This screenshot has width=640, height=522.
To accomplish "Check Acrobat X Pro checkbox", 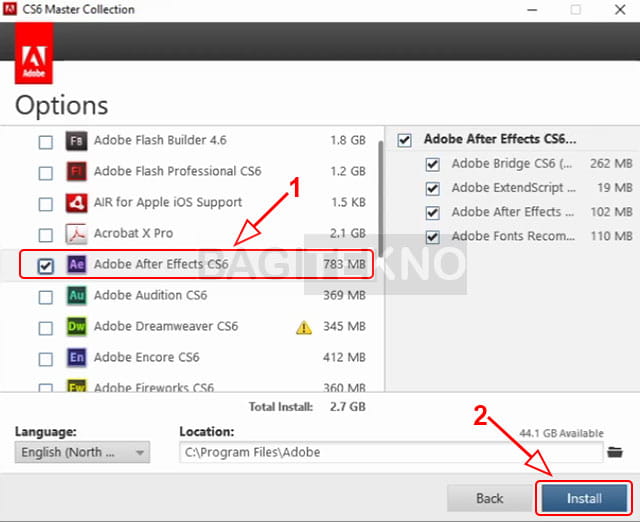I will pyautogui.click(x=45, y=235).
